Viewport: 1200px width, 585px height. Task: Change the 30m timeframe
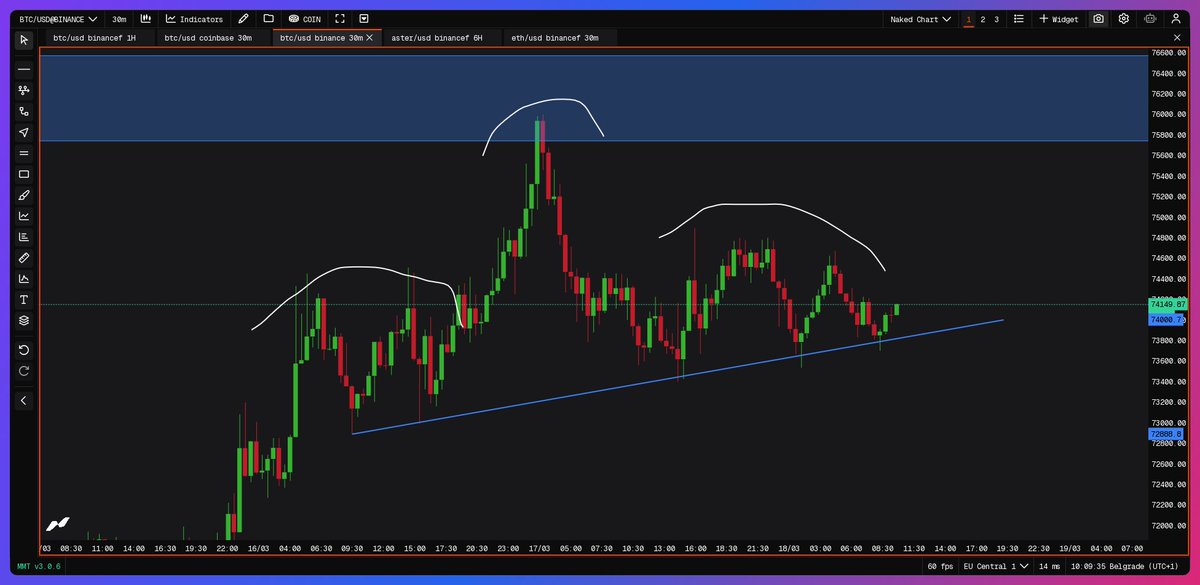(x=119, y=18)
